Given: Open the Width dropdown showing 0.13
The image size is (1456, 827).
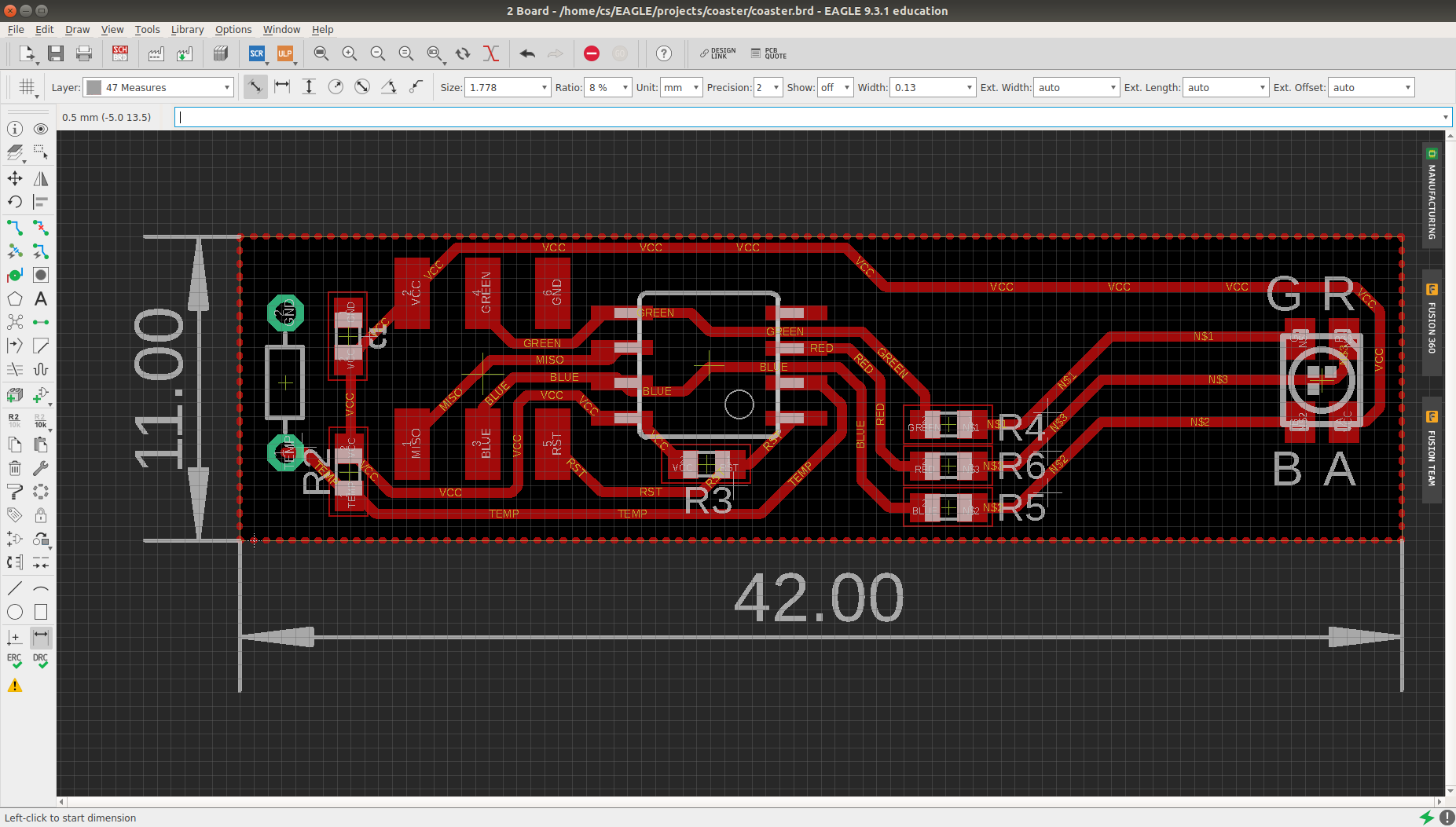Looking at the screenshot, I should click(x=933, y=87).
